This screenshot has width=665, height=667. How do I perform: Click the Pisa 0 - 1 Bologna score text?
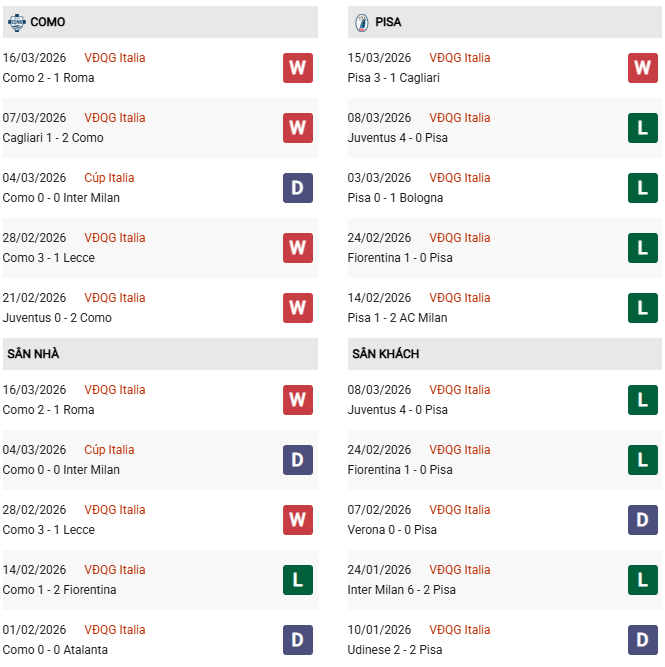tap(395, 198)
